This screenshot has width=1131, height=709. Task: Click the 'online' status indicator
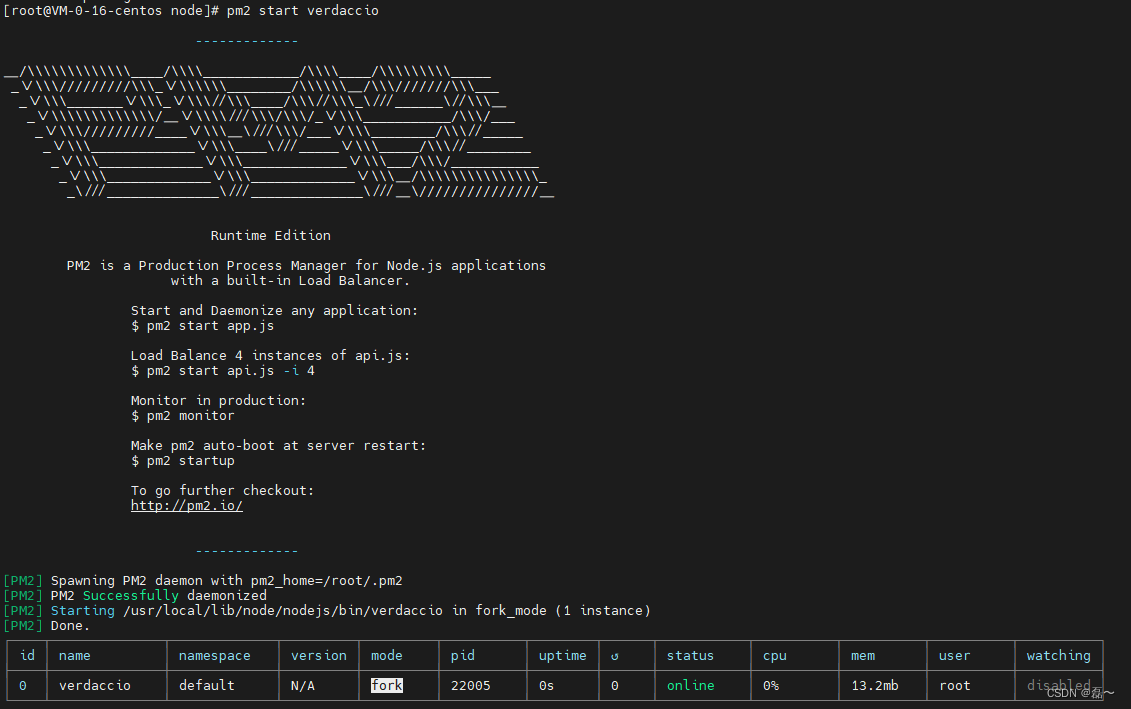690,685
